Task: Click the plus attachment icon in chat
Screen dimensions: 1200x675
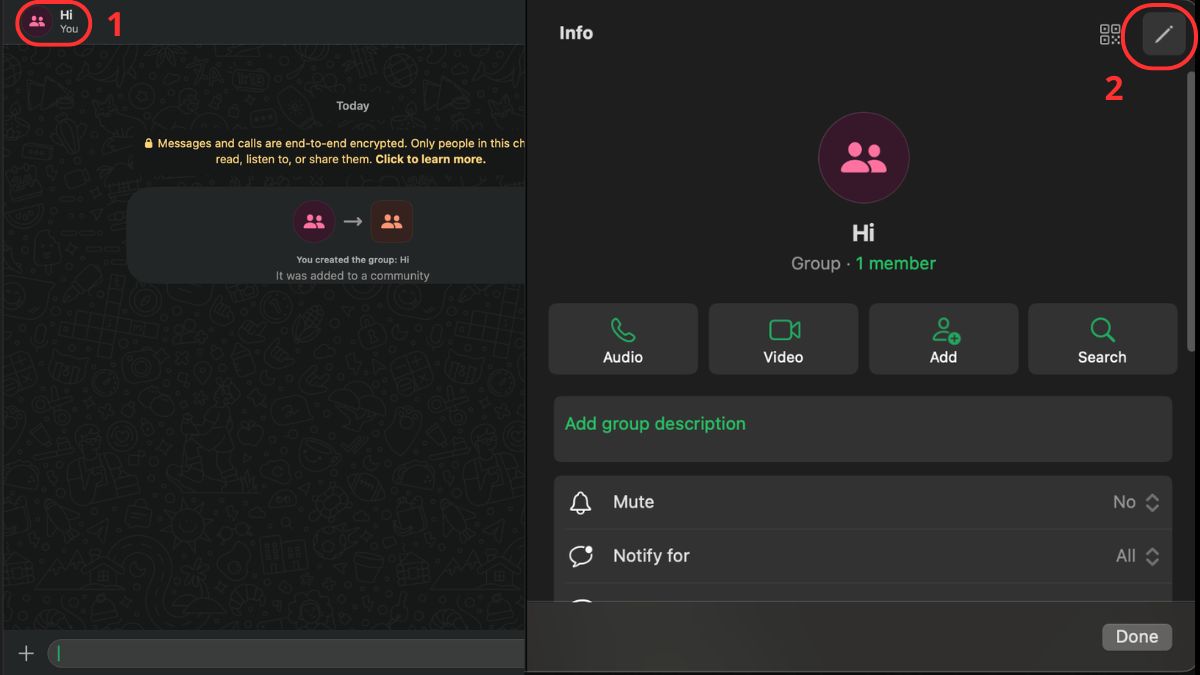Action: click(x=27, y=653)
